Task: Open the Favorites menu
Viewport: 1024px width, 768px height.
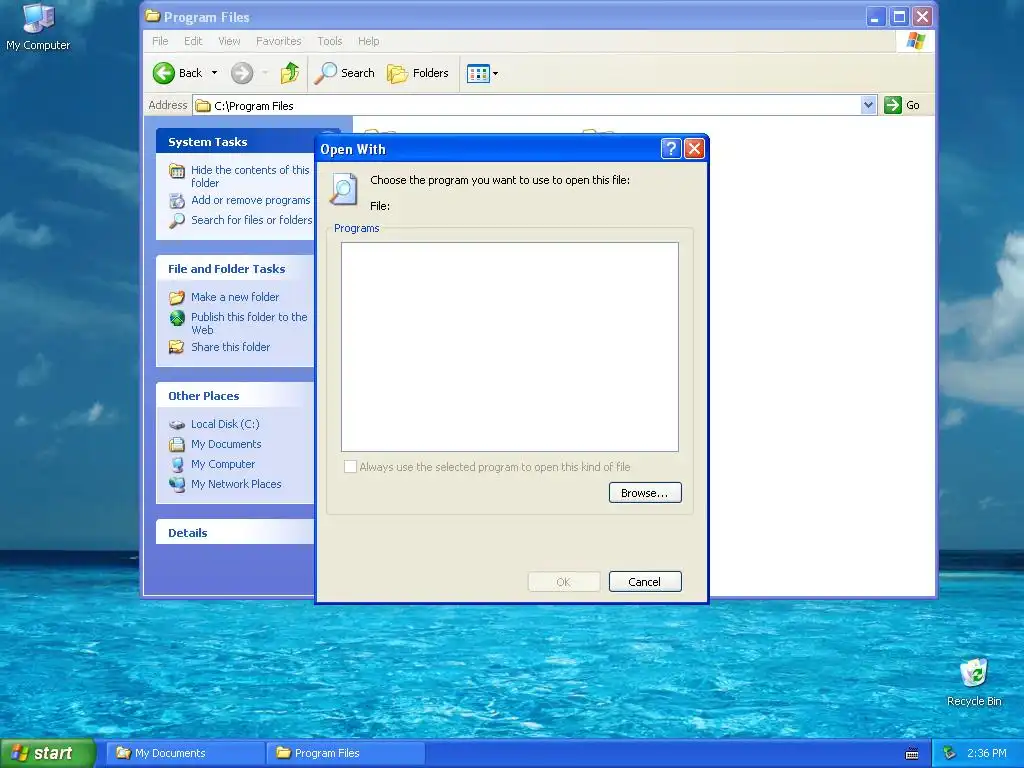Action: pyautogui.click(x=279, y=41)
